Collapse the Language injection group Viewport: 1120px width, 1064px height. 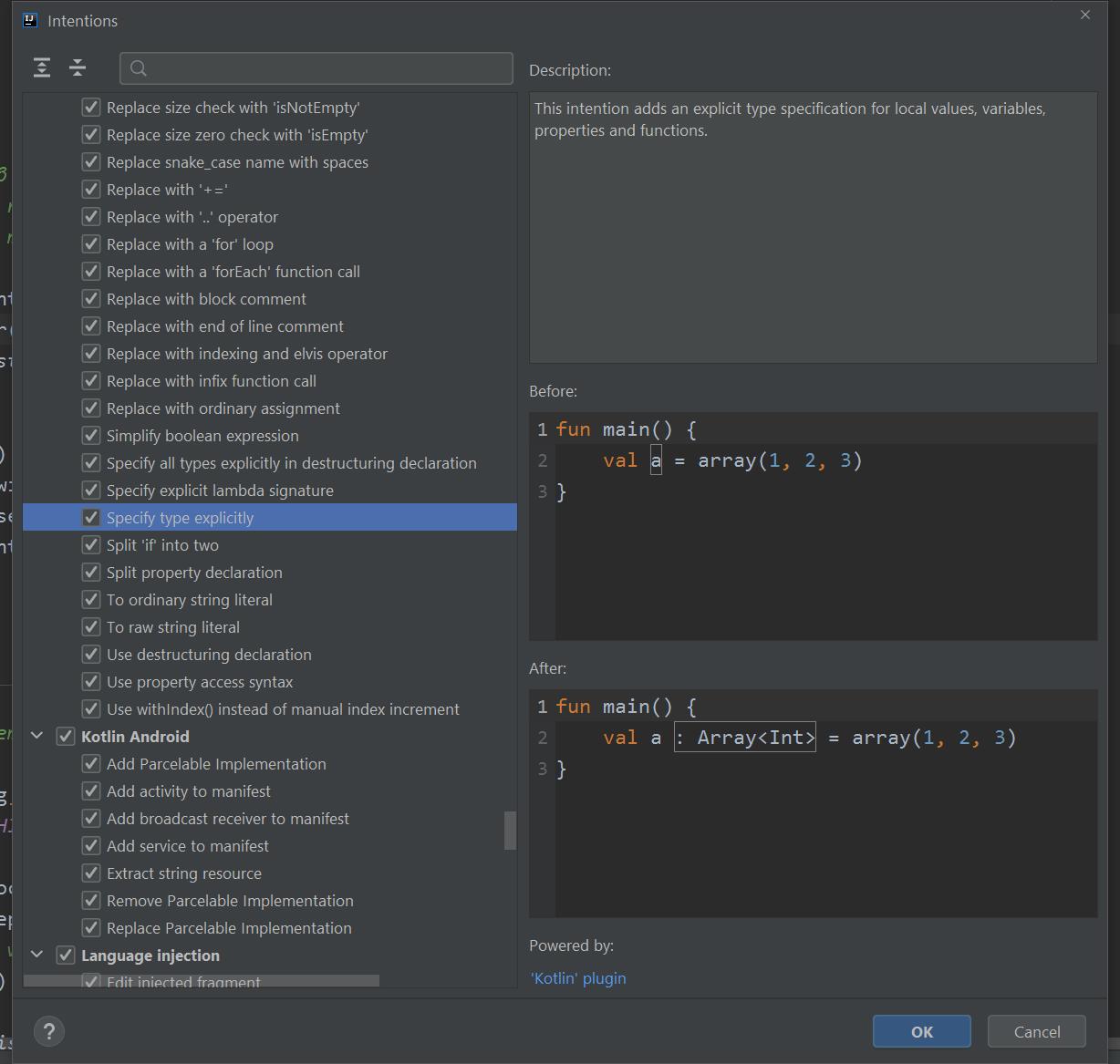tap(37, 956)
